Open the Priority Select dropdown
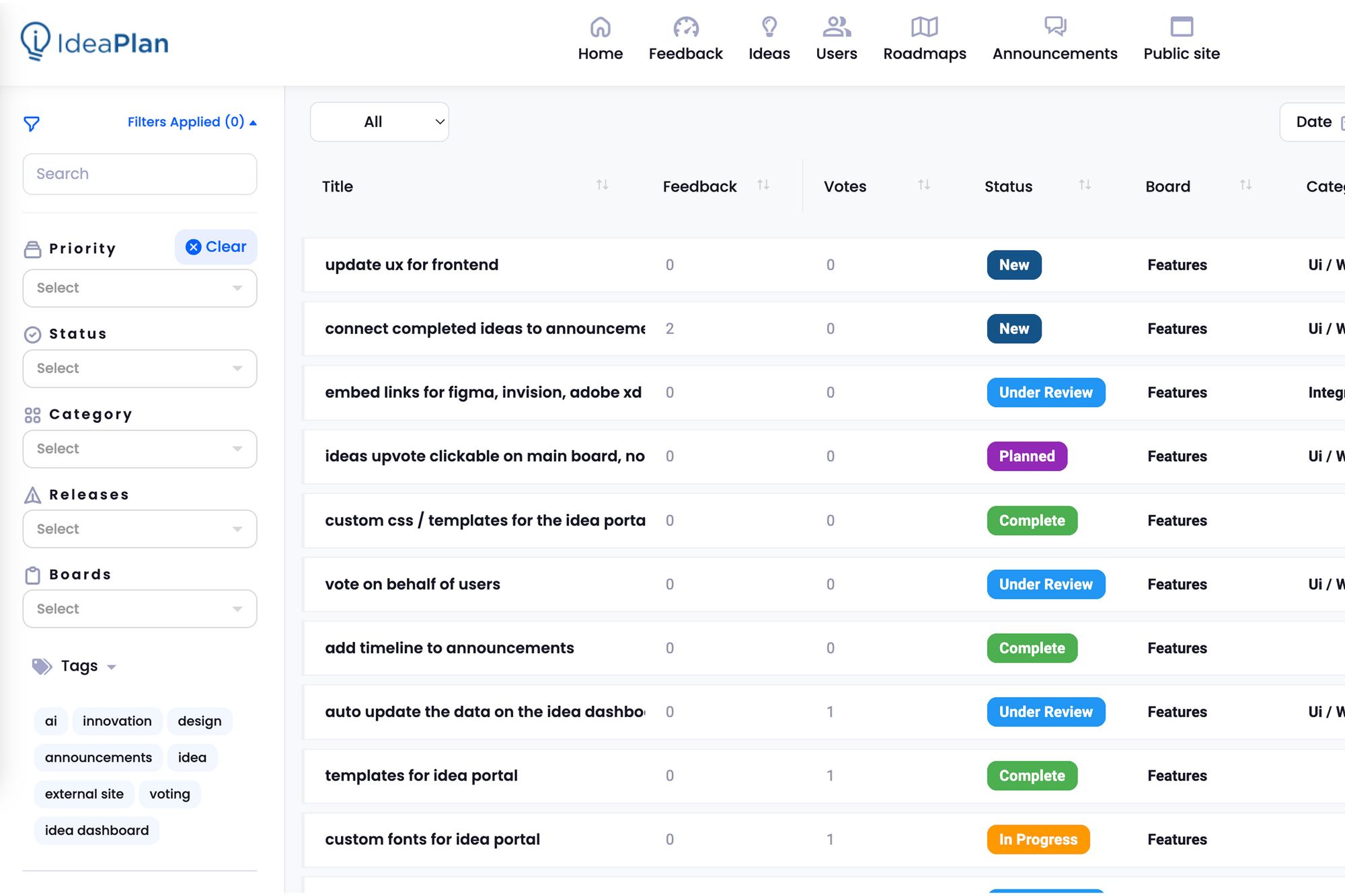Image resolution: width=1345 pixels, height=896 pixels. (x=139, y=288)
